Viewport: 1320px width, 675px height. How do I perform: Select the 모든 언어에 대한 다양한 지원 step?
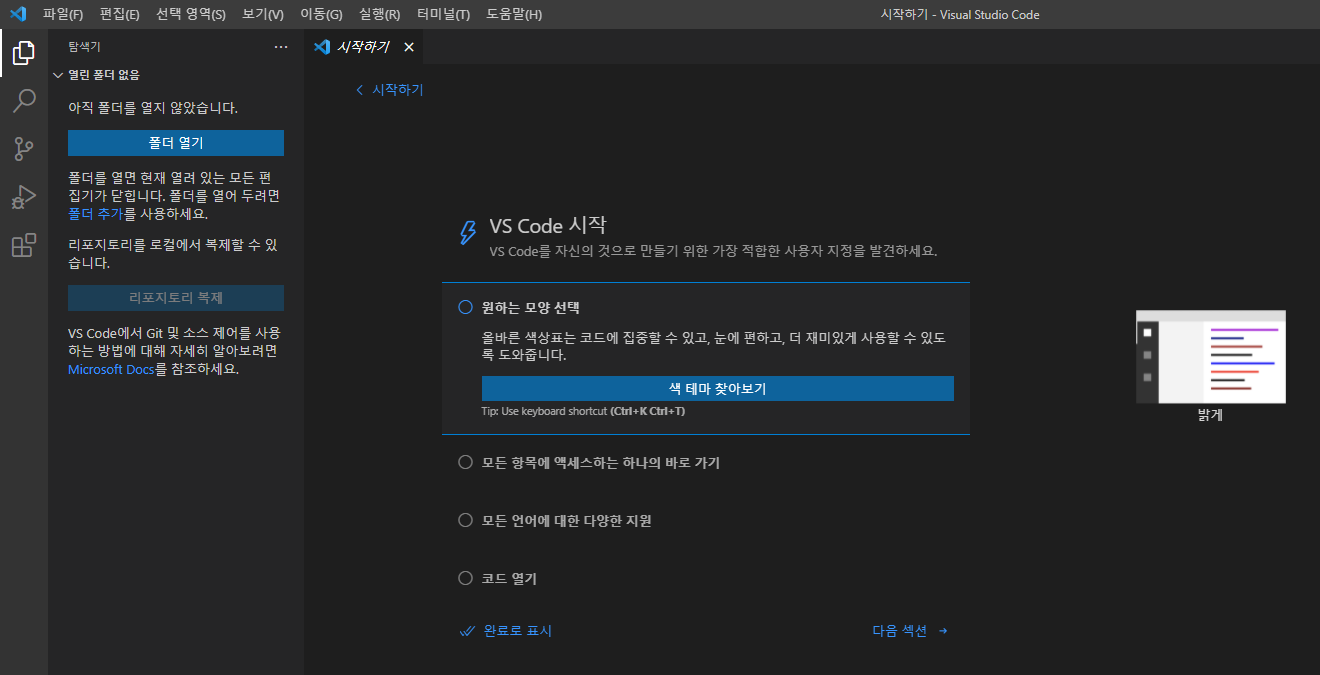click(706, 520)
